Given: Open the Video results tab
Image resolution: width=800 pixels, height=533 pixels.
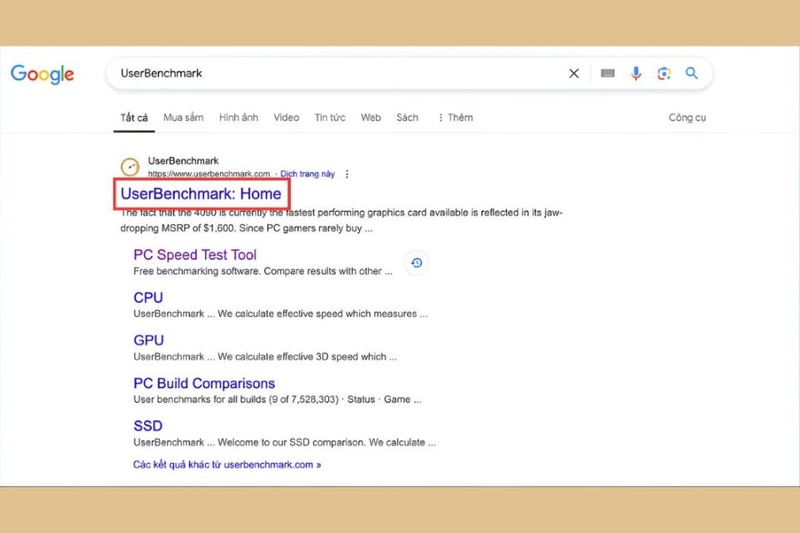Looking at the screenshot, I should [x=286, y=118].
